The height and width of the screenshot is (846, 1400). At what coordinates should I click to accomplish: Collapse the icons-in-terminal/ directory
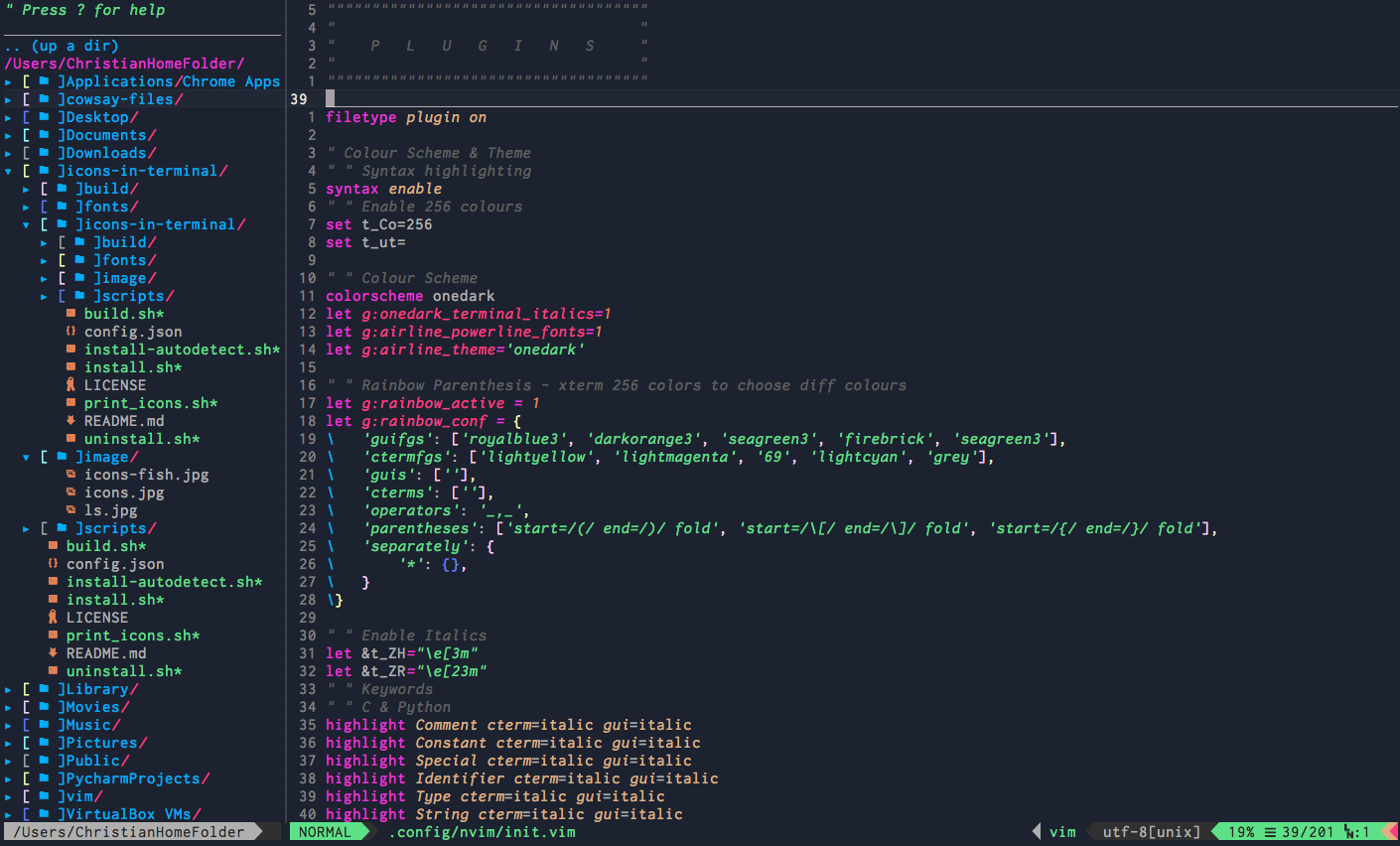point(7,170)
